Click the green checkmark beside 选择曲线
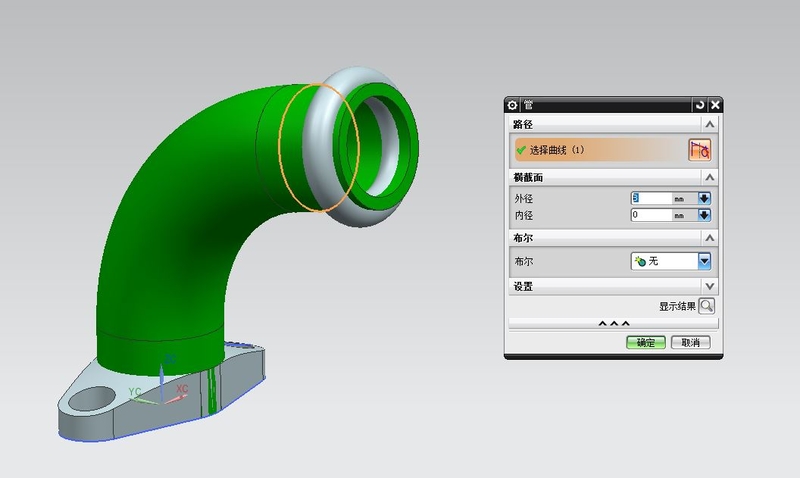Screen dimensions: 800x478 coord(520,150)
